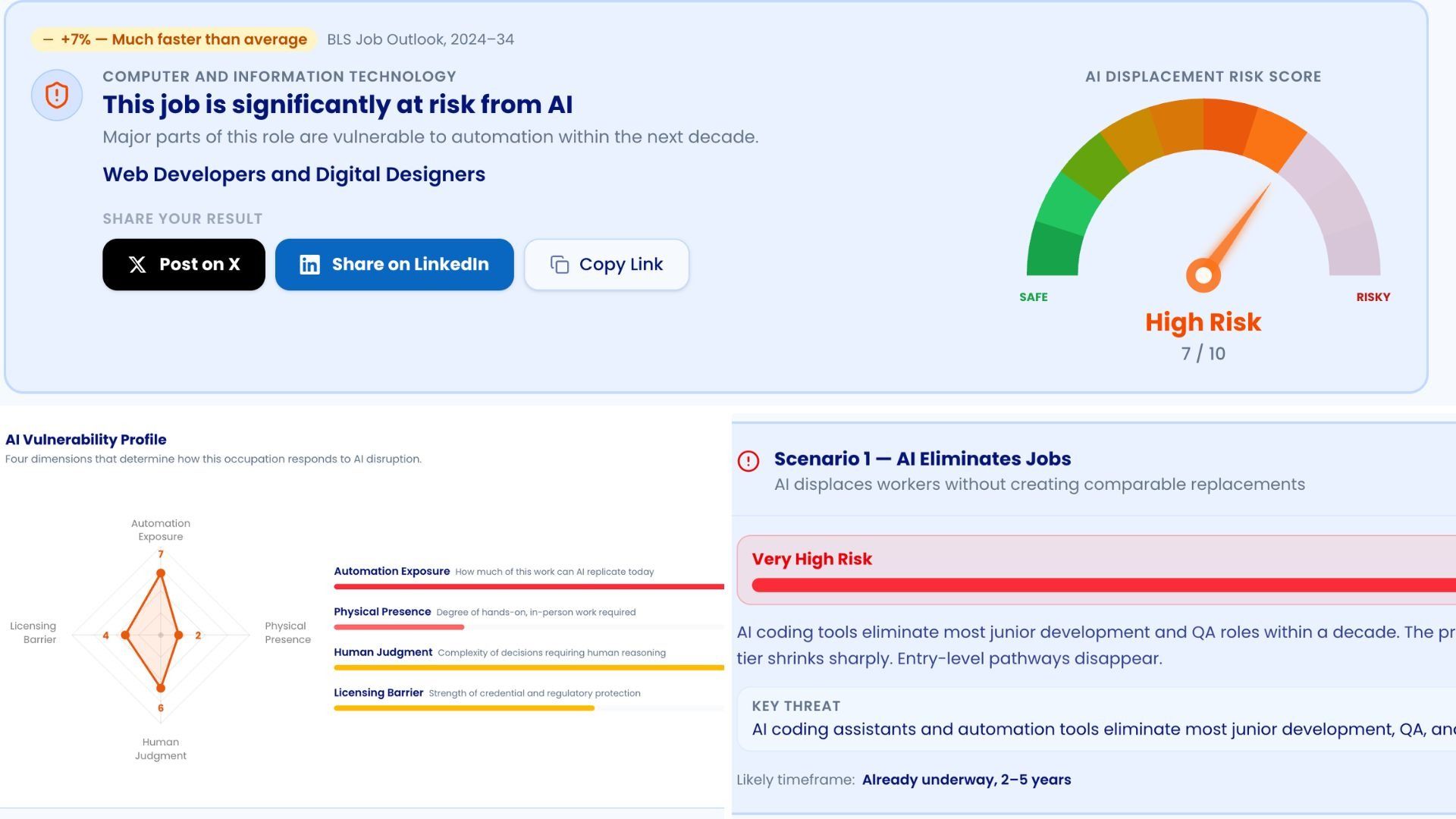
Task: Click the Very High Risk bar
Action: 1103,585
